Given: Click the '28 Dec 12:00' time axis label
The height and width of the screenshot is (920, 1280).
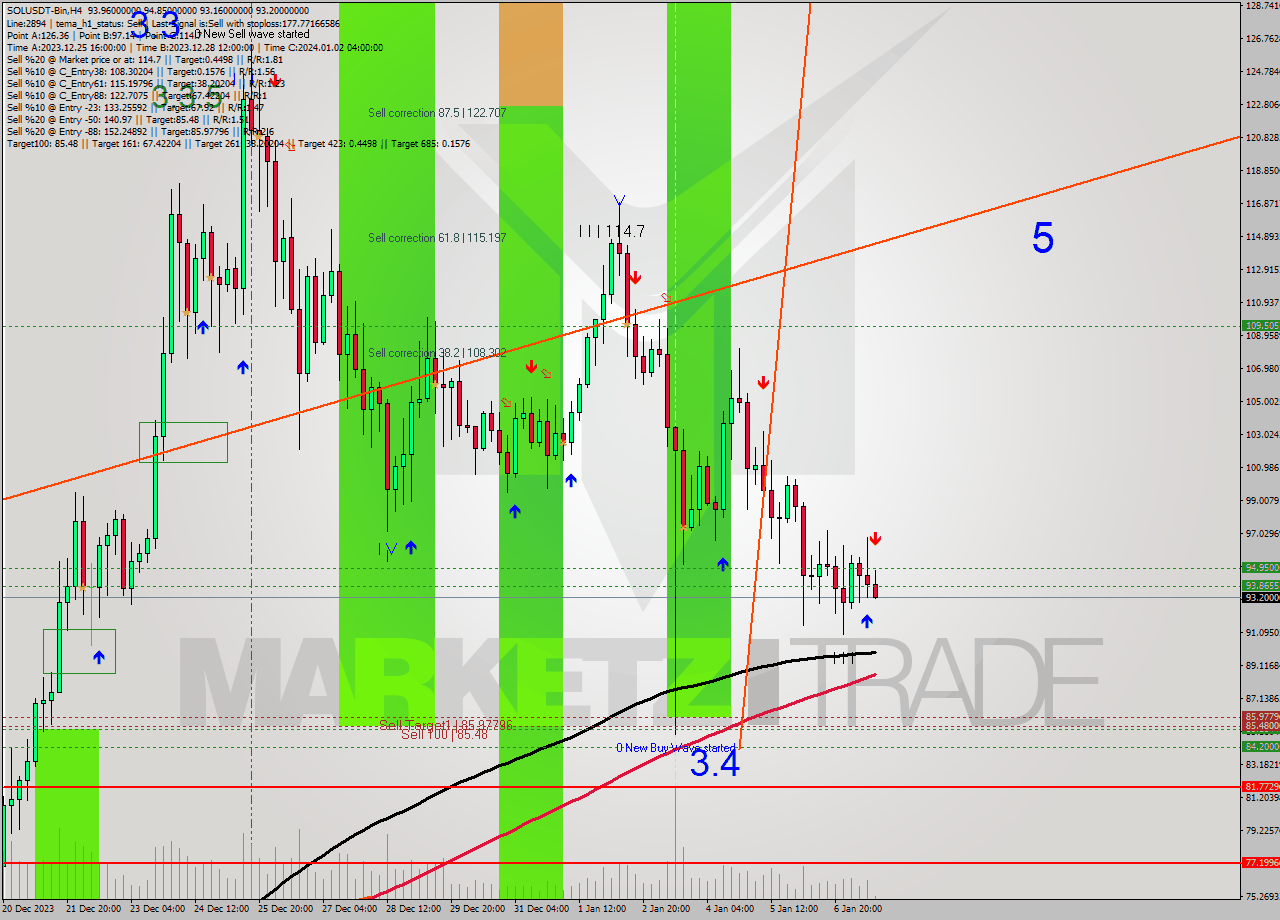Looking at the screenshot, I should coord(413,909).
